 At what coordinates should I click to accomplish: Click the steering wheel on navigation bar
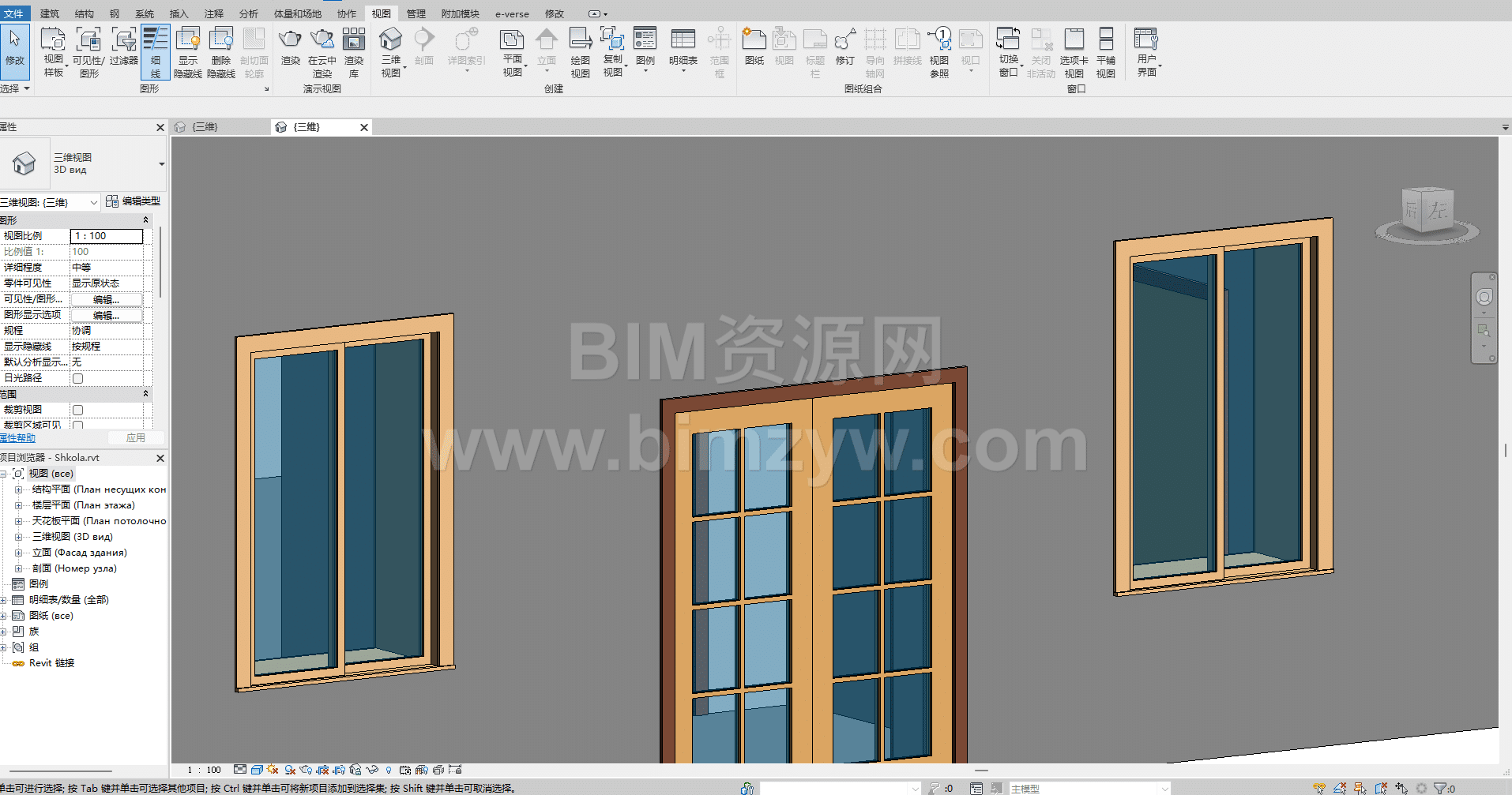tap(1484, 297)
